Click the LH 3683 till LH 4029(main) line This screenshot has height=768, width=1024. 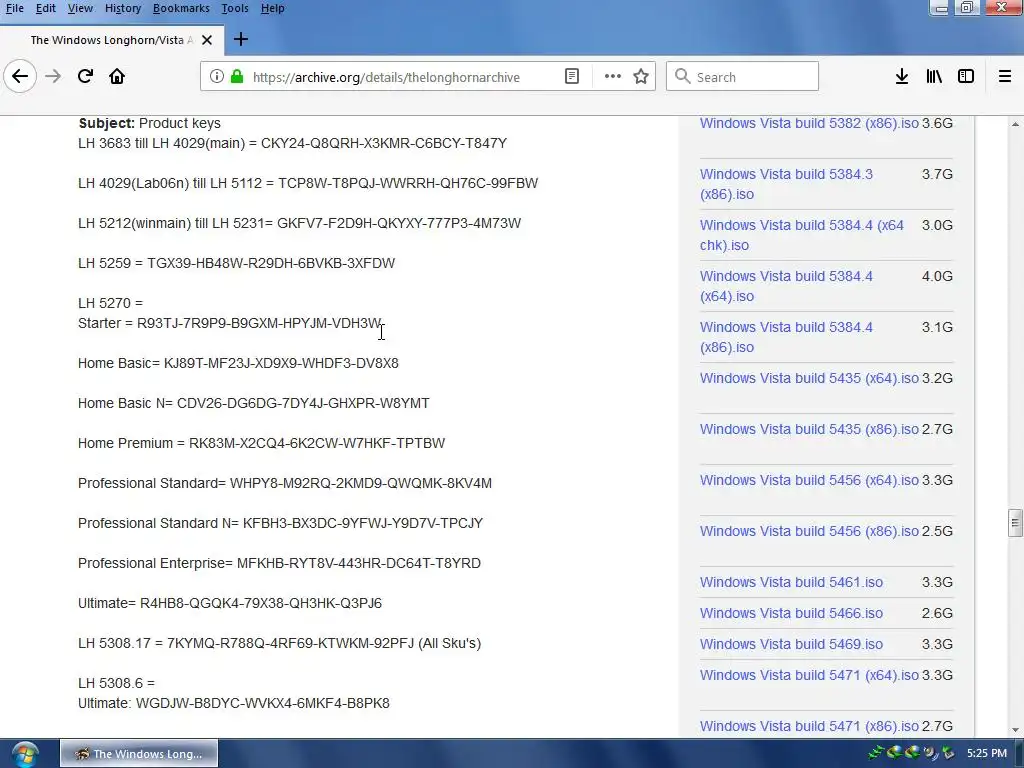point(293,143)
